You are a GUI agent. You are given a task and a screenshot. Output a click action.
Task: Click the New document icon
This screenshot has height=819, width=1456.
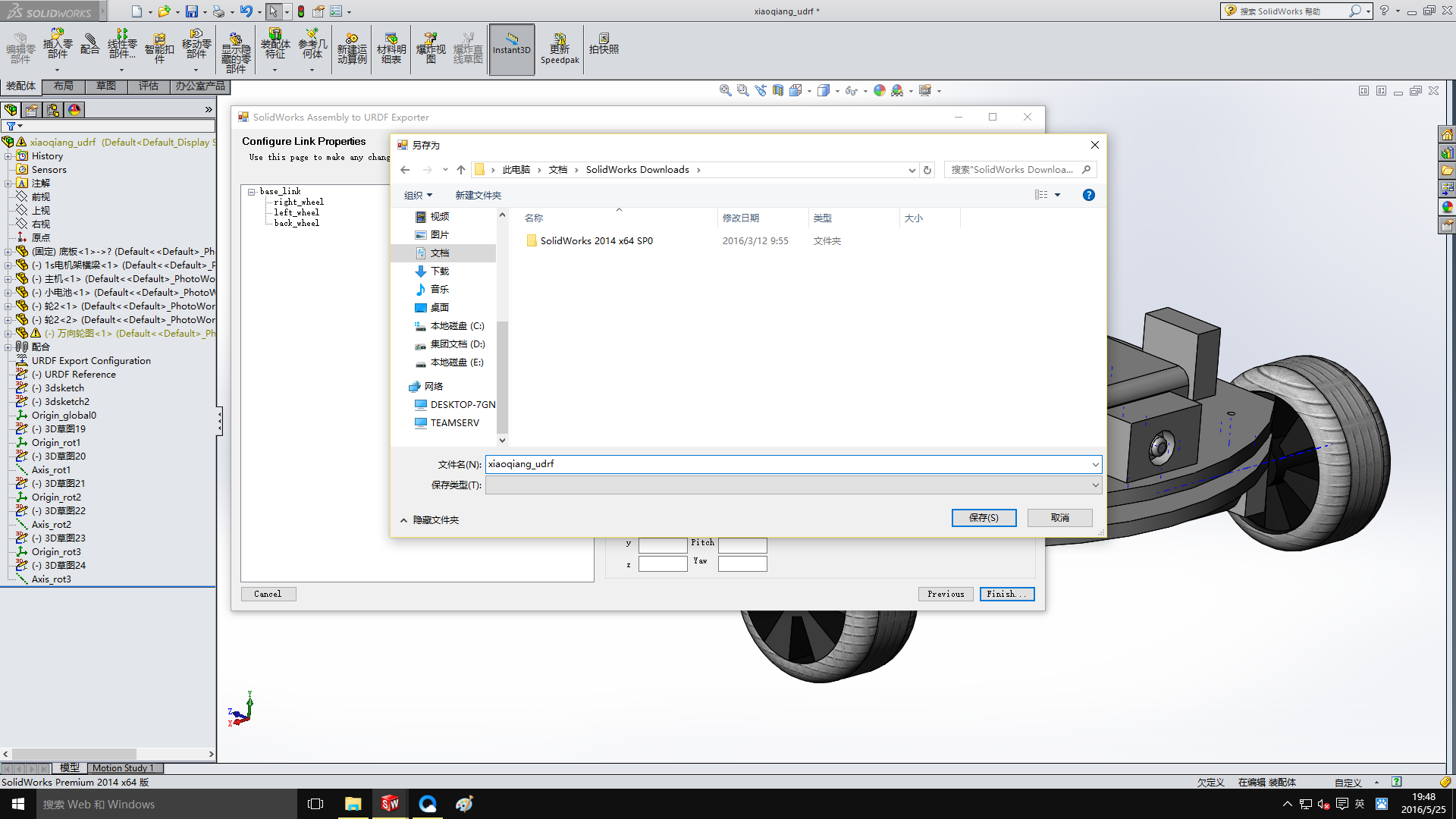click(136, 11)
